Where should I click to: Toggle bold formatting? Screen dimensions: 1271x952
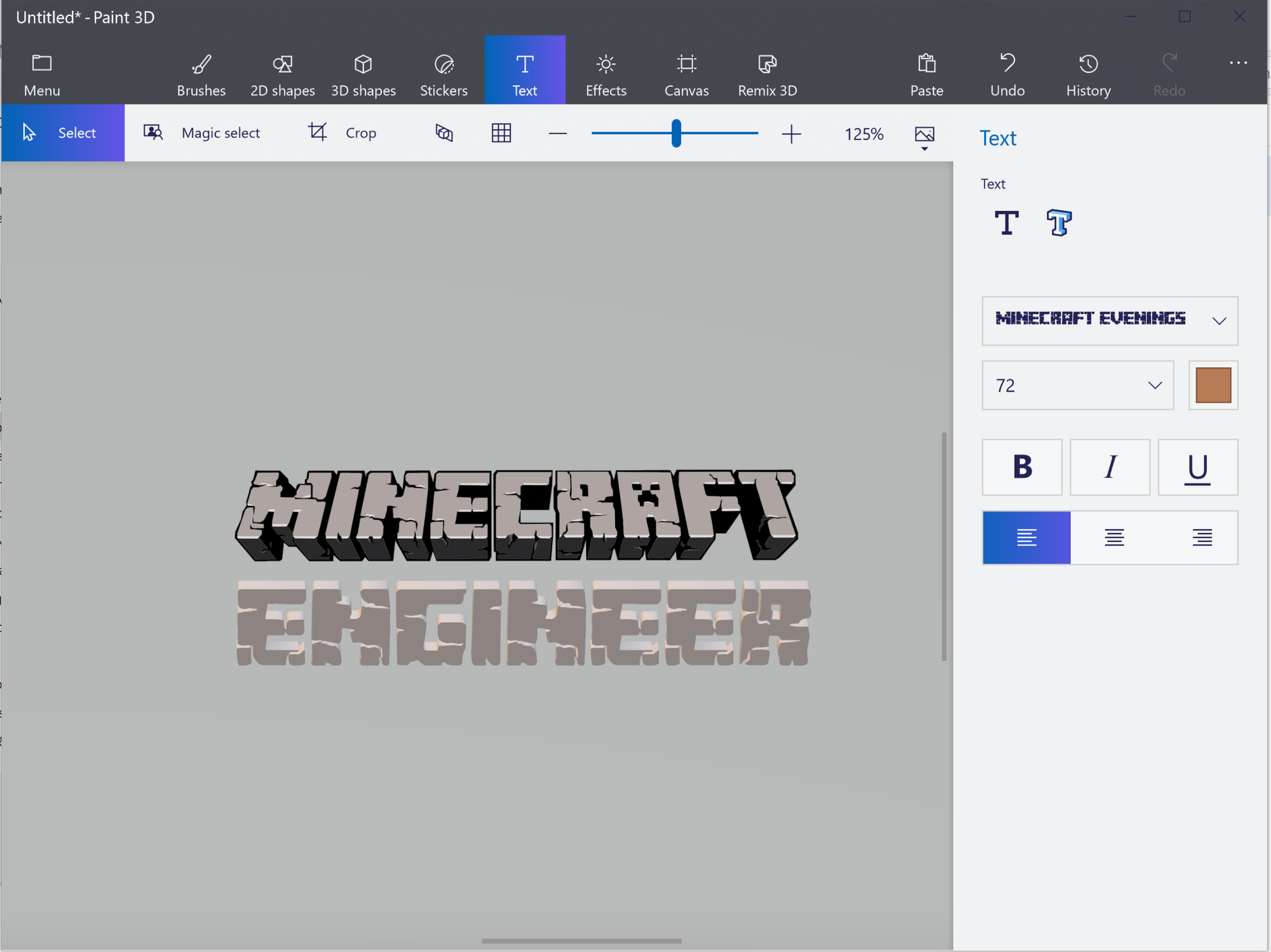[x=1022, y=467]
